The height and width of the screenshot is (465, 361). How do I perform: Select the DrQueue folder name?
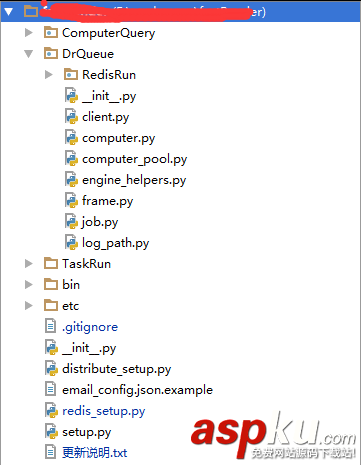tap(88, 54)
